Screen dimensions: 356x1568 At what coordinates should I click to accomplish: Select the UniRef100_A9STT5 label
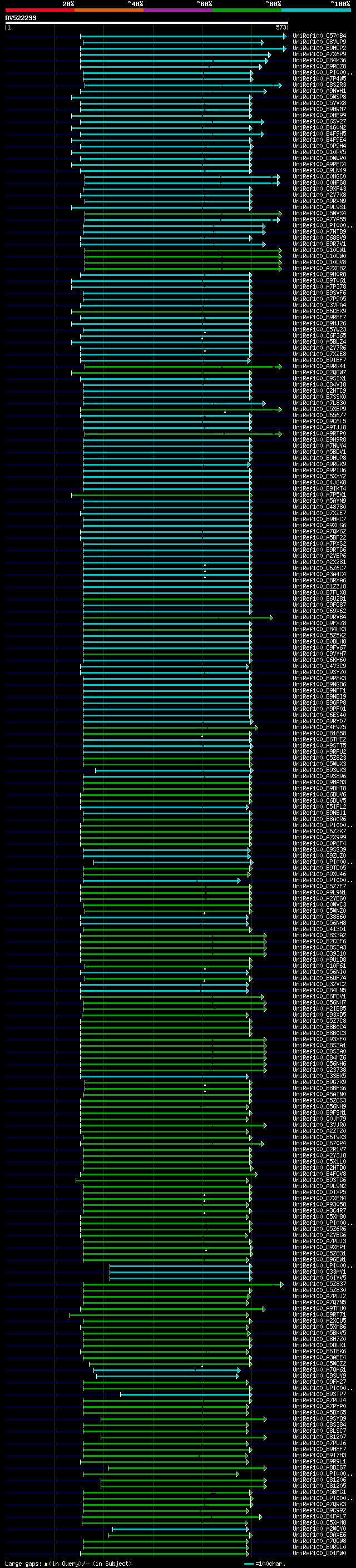pos(319,746)
